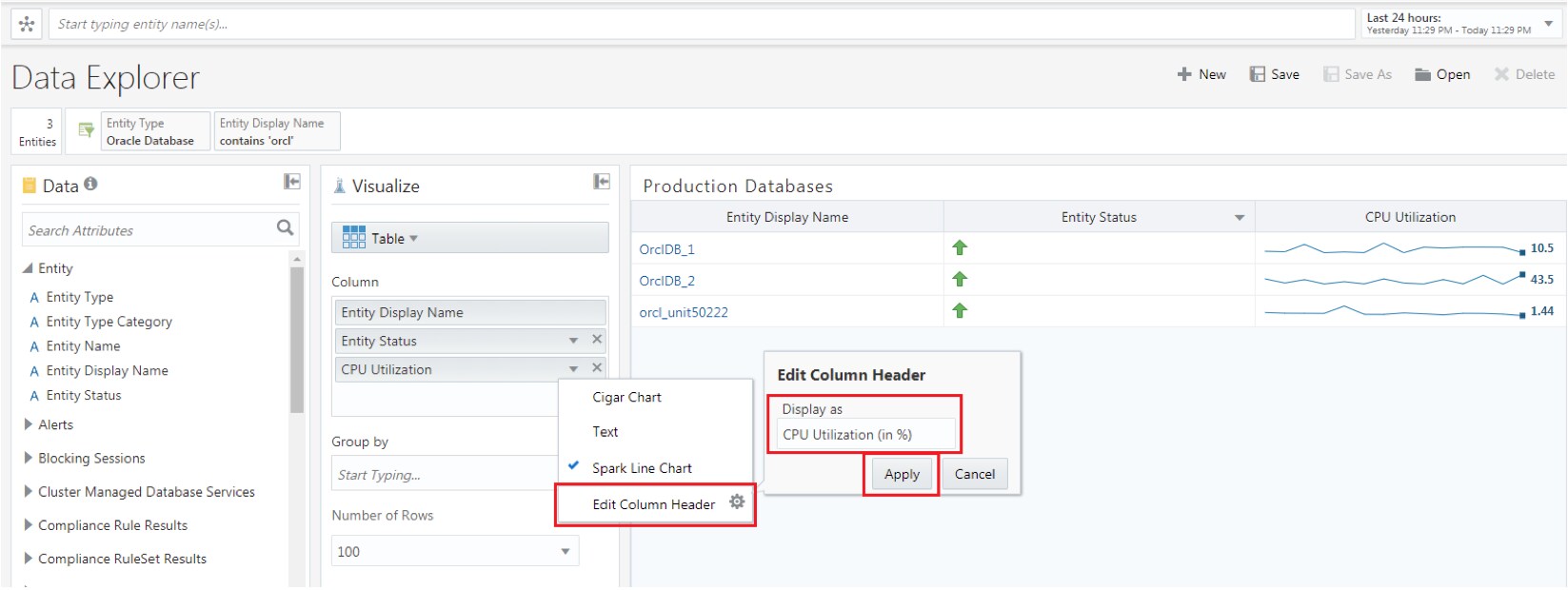1568x590 pixels.
Task: Click the Display as text field
Action: click(x=864, y=435)
